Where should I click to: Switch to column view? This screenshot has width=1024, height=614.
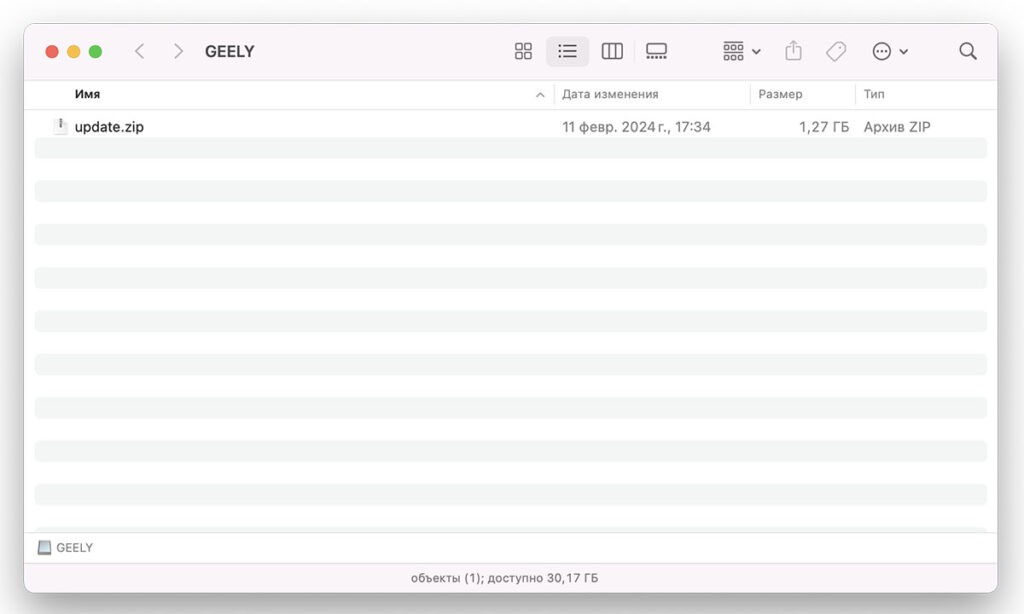tap(612, 51)
